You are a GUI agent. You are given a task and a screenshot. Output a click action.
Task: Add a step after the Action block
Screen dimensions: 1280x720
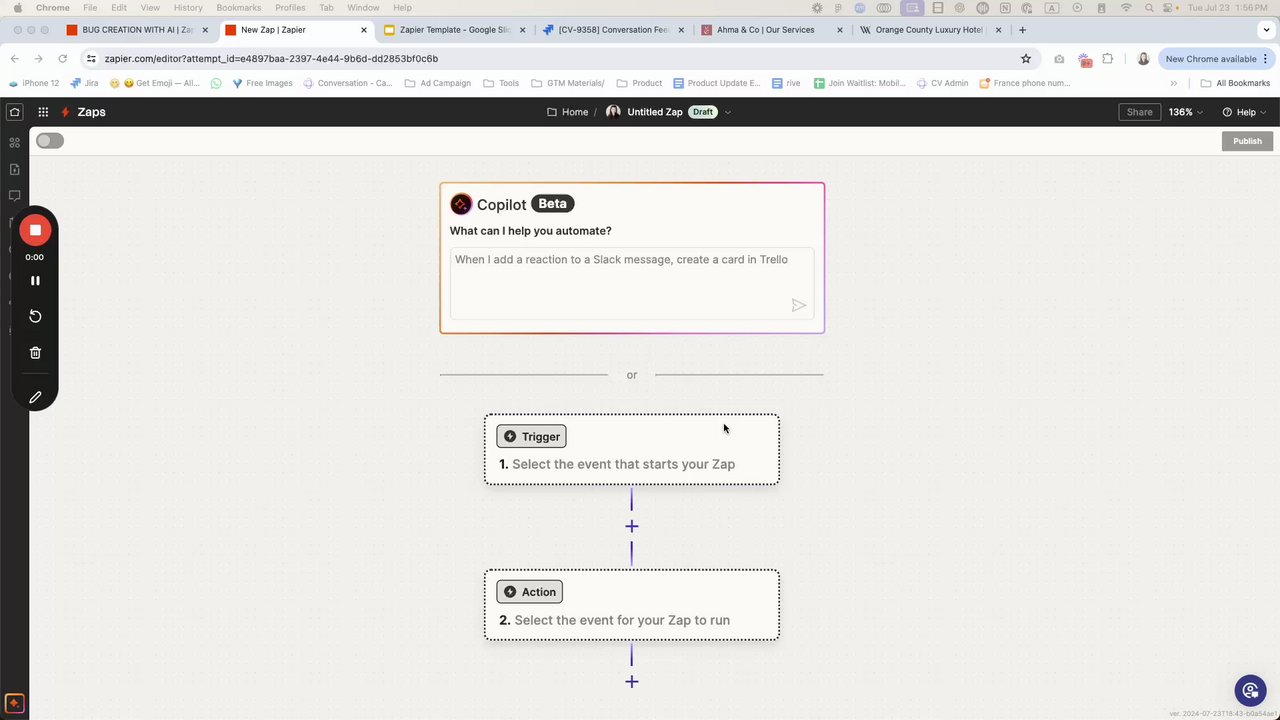pos(632,682)
